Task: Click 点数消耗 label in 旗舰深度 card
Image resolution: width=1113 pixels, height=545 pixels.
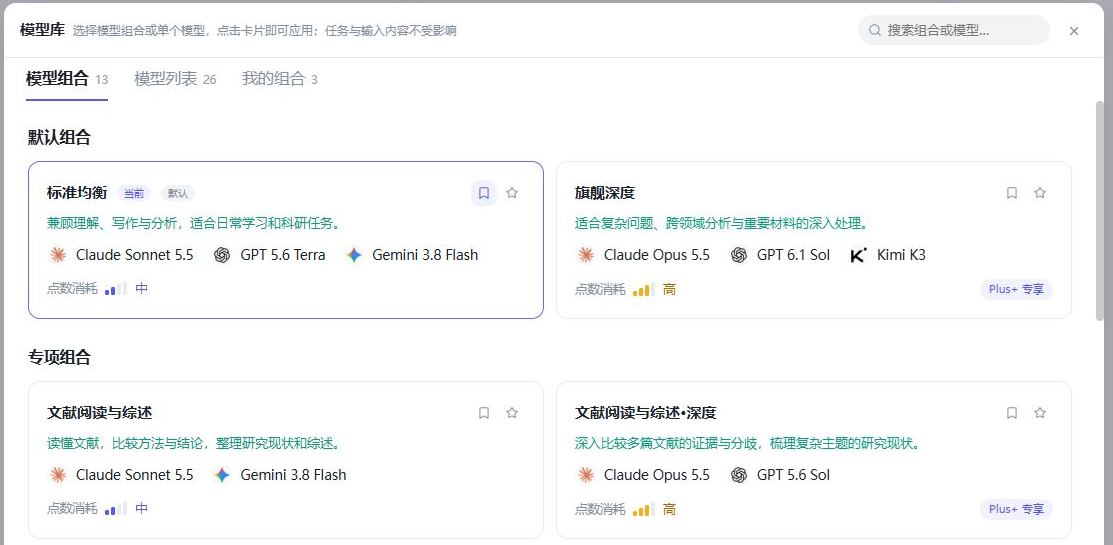Action: click(x=601, y=290)
